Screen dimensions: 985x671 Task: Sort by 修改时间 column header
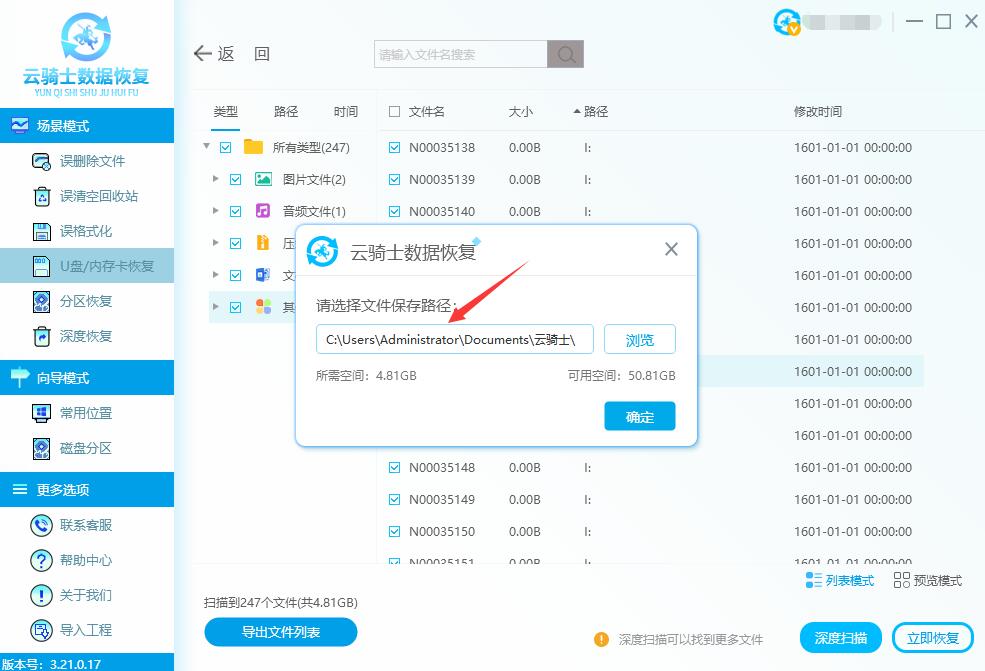point(818,112)
